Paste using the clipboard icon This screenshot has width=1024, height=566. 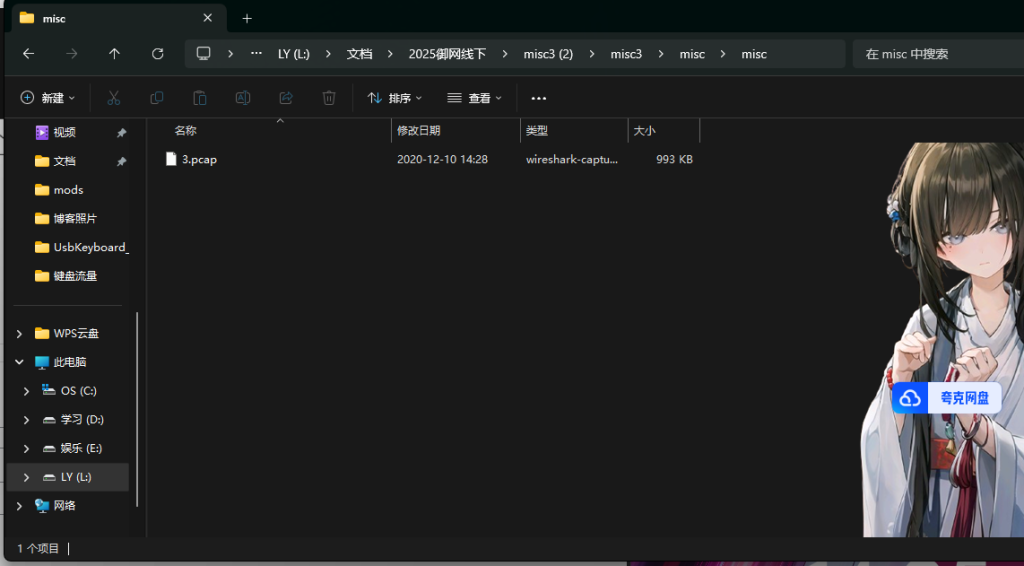pos(200,98)
